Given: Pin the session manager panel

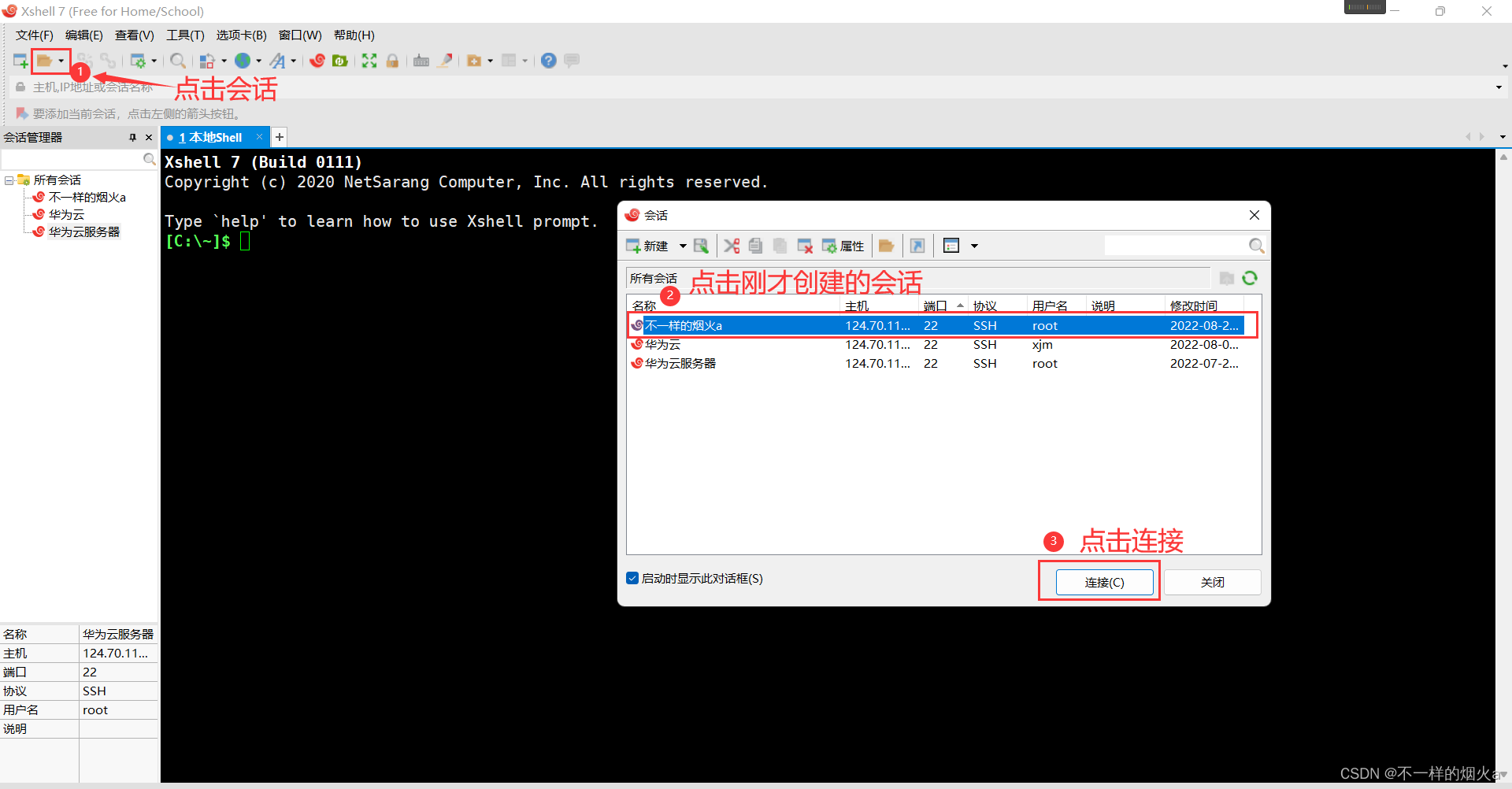Looking at the screenshot, I should click(x=132, y=138).
